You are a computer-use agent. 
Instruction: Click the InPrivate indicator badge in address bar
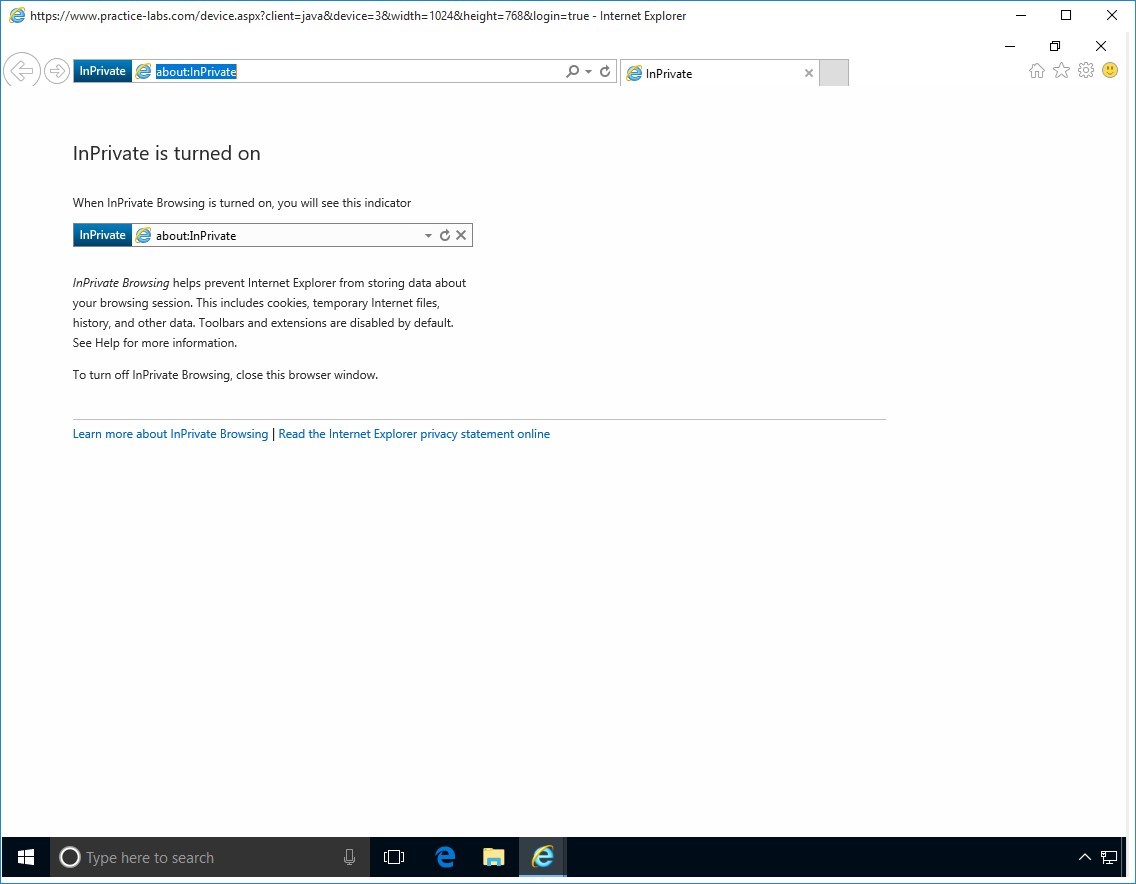pos(102,71)
